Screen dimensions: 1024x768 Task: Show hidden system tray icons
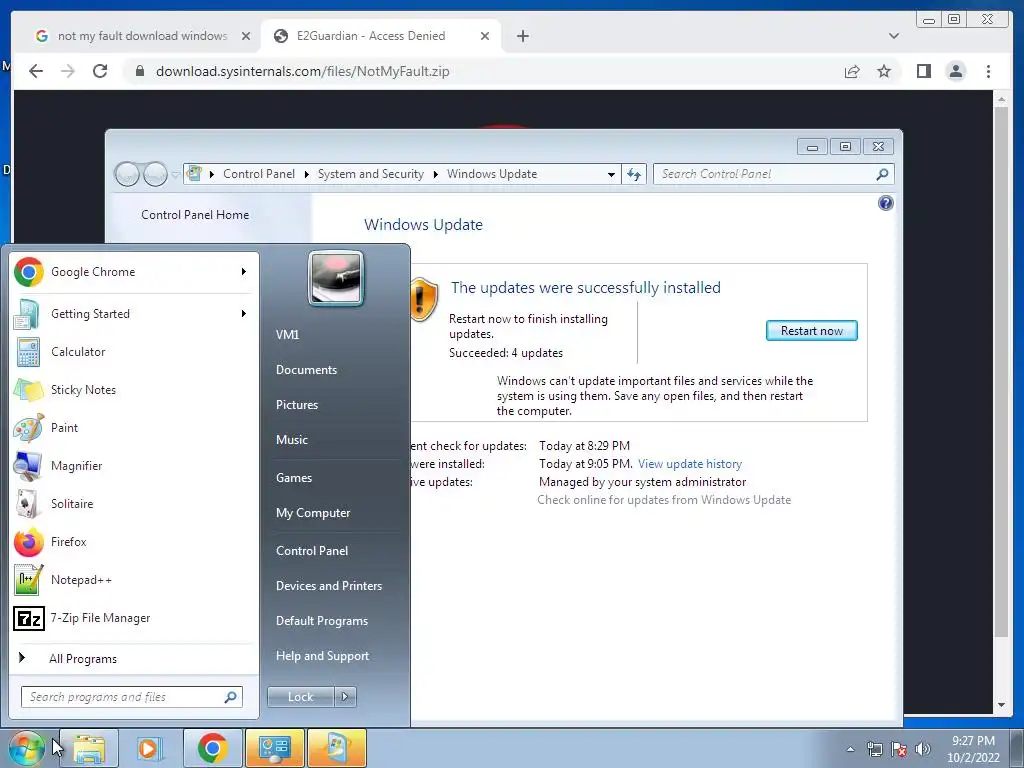click(x=850, y=749)
